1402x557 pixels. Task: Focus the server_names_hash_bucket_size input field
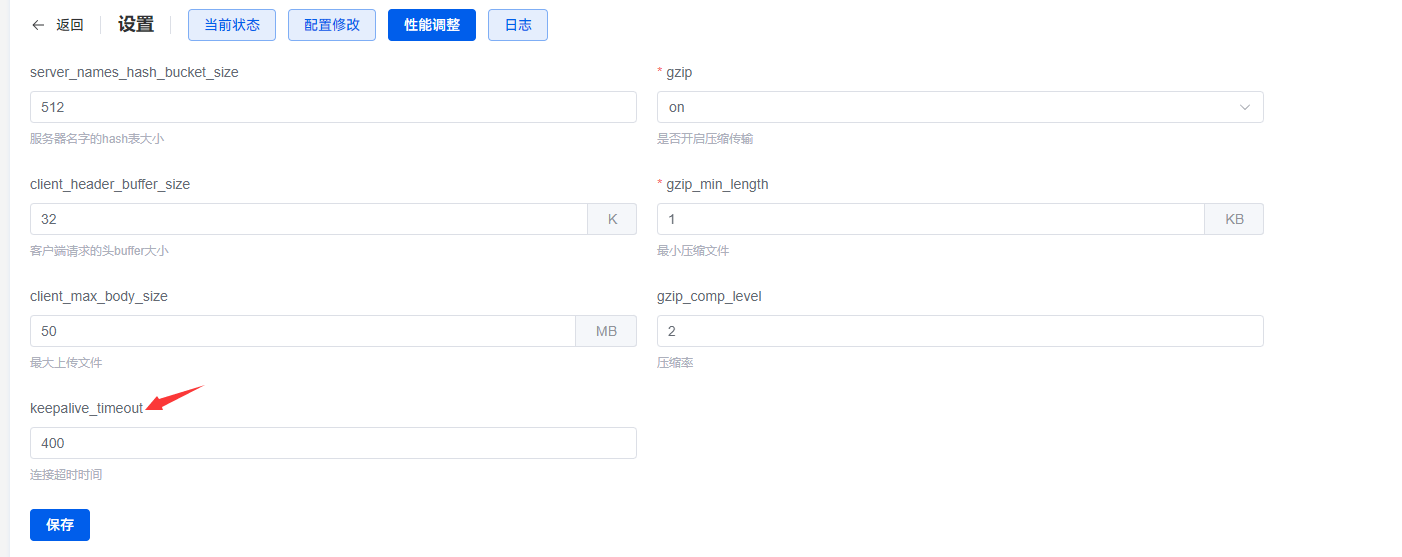pyautogui.click(x=333, y=107)
